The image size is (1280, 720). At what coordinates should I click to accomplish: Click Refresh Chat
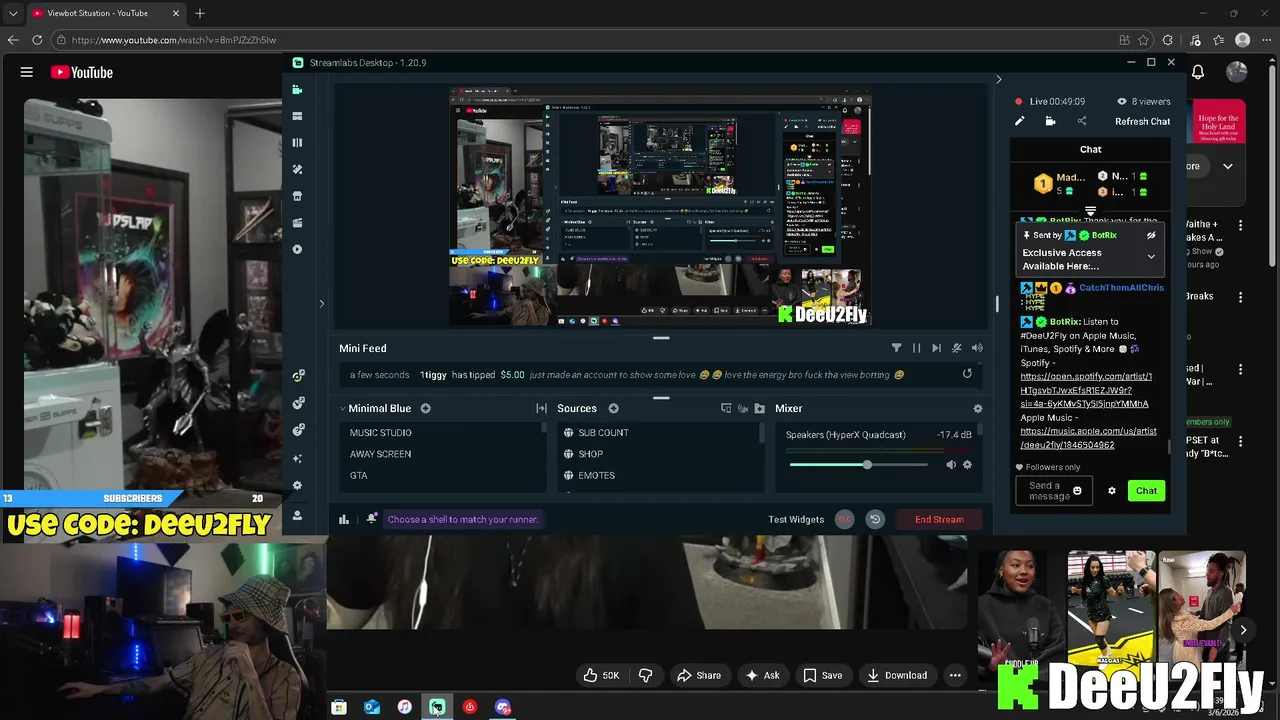pyautogui.click(x=1142, y=121)
